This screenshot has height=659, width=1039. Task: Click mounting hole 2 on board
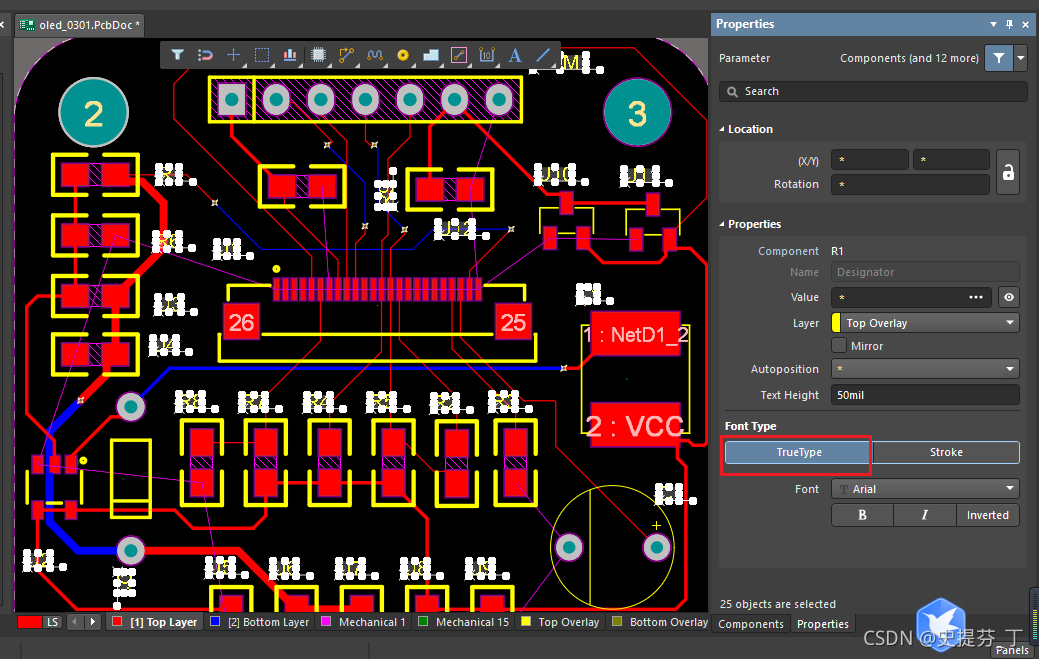tap(93, 113)
